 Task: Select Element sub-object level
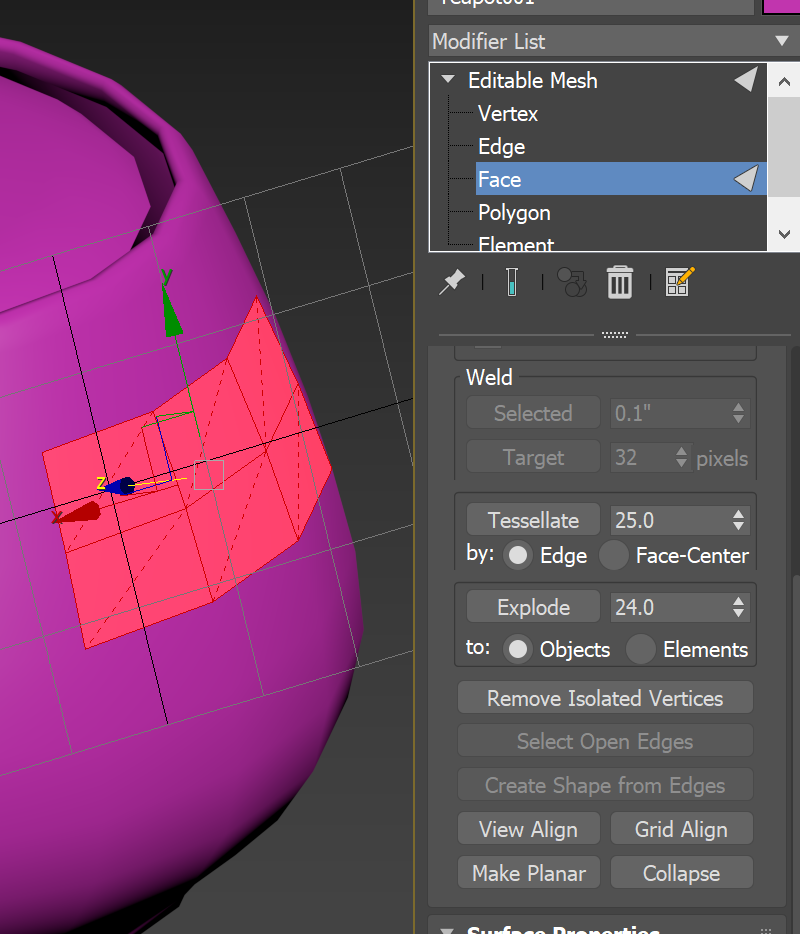(x=516, y=244)
